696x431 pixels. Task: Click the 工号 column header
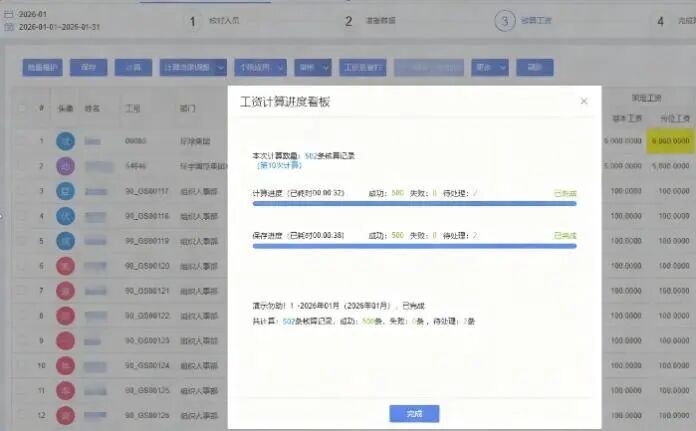point(133,108)
